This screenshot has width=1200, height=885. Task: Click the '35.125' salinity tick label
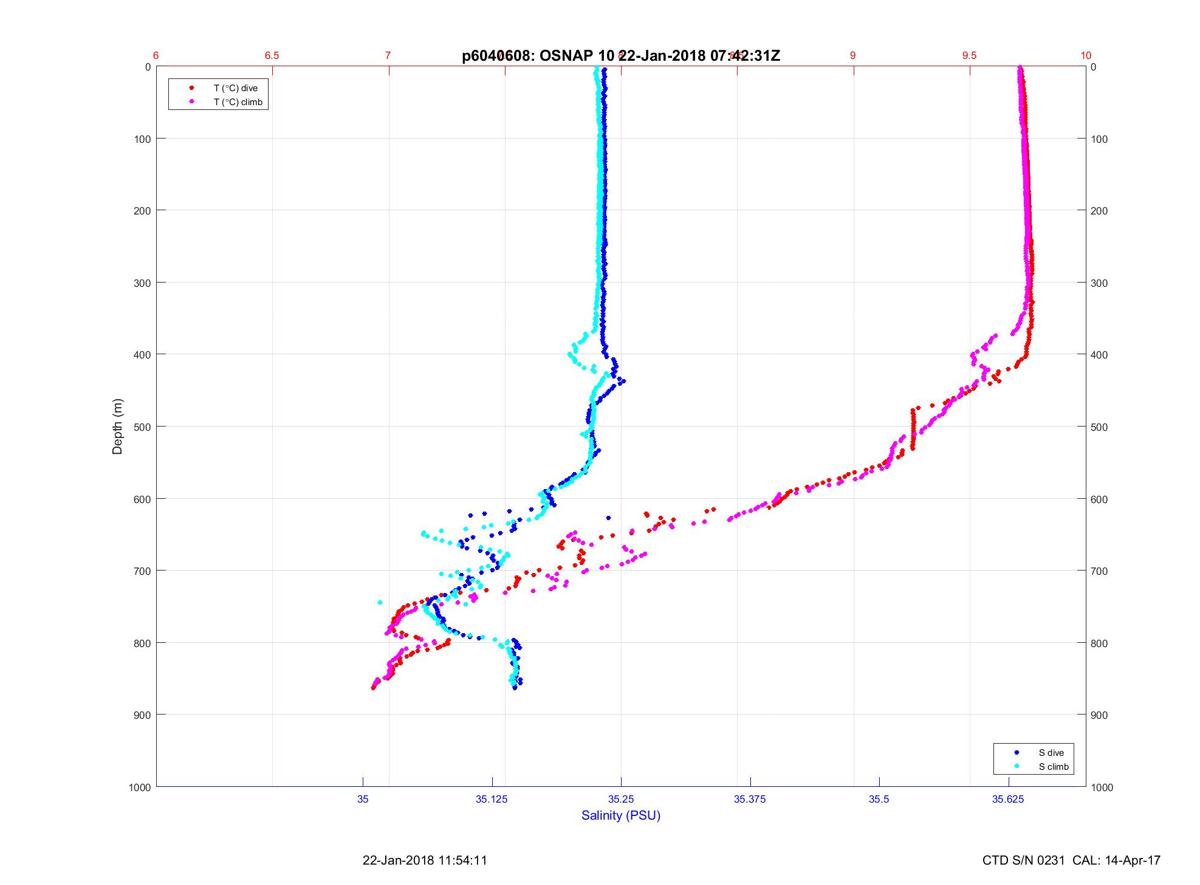coord(492,799)
